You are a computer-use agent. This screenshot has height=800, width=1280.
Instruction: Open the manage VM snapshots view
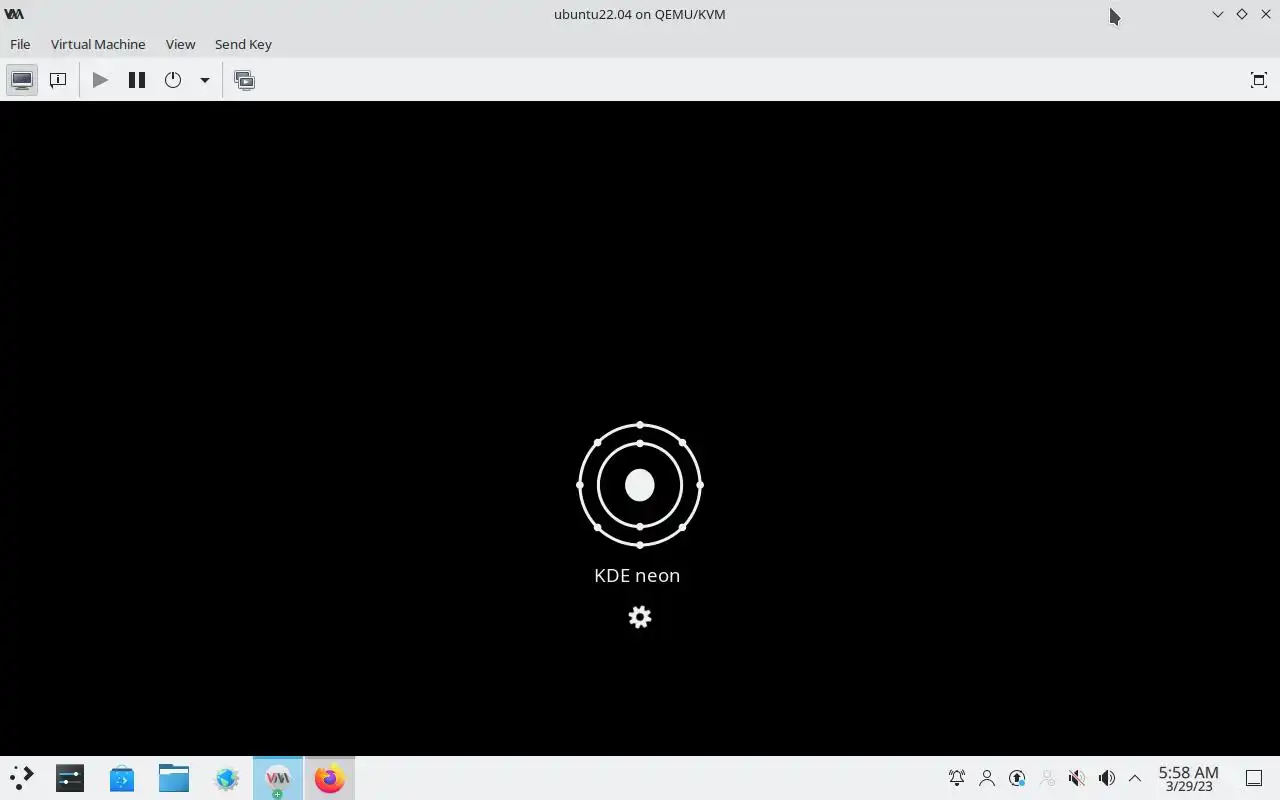(x=244, y=80)
